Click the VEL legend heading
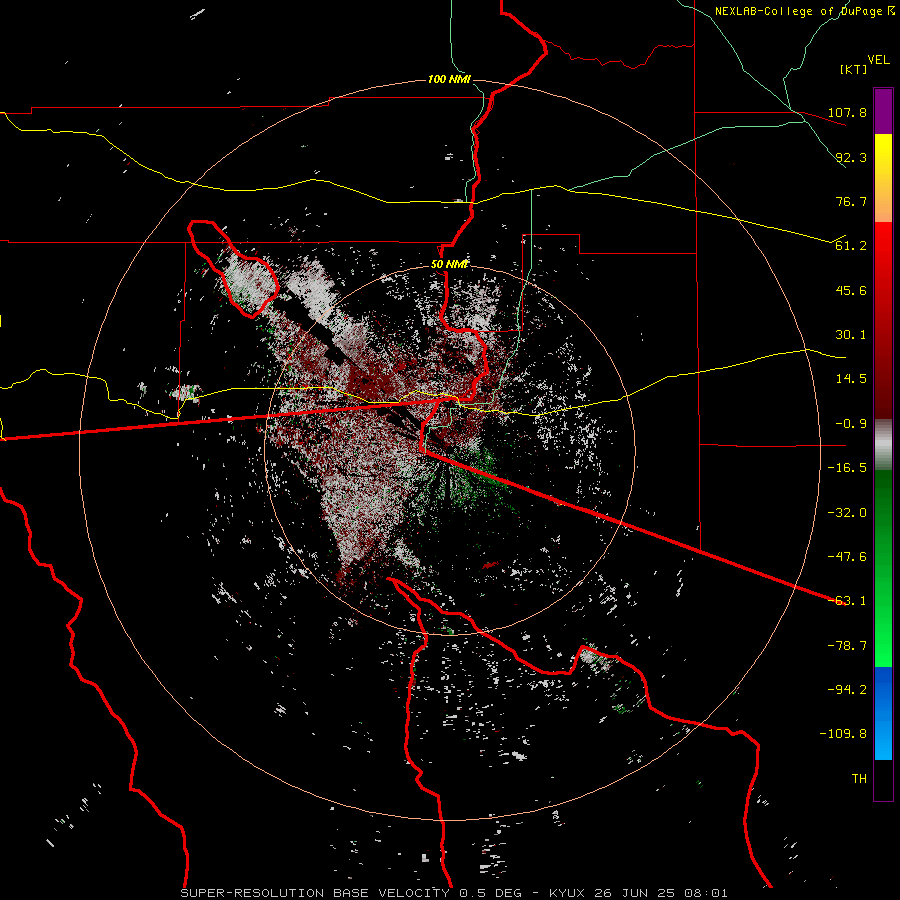This screenshot has width=900, height=900. (x=878, y=59)
